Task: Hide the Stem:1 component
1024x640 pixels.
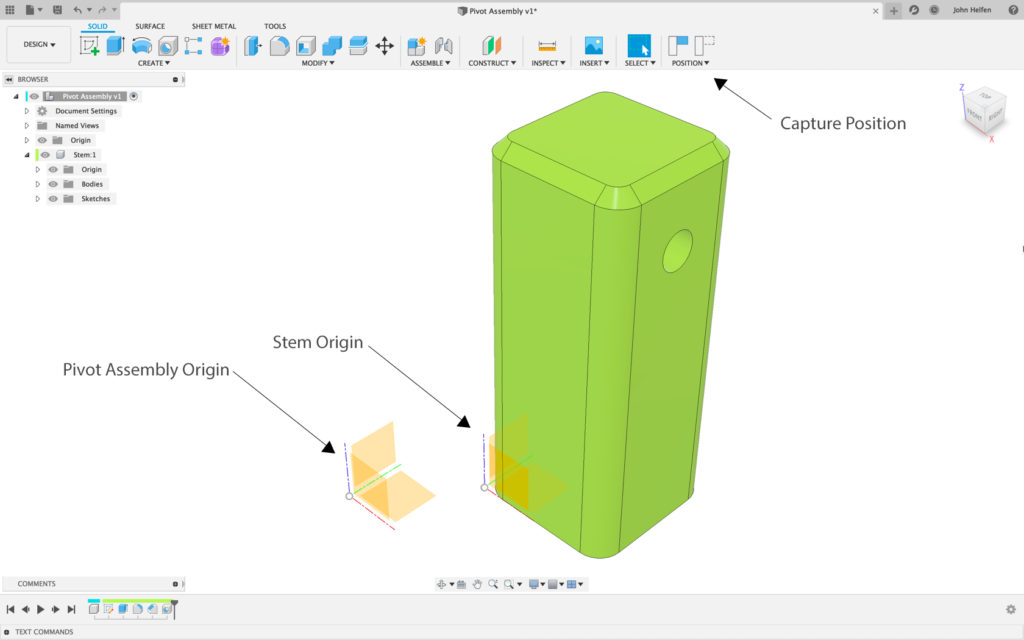Action: click(x=45, y=155)
